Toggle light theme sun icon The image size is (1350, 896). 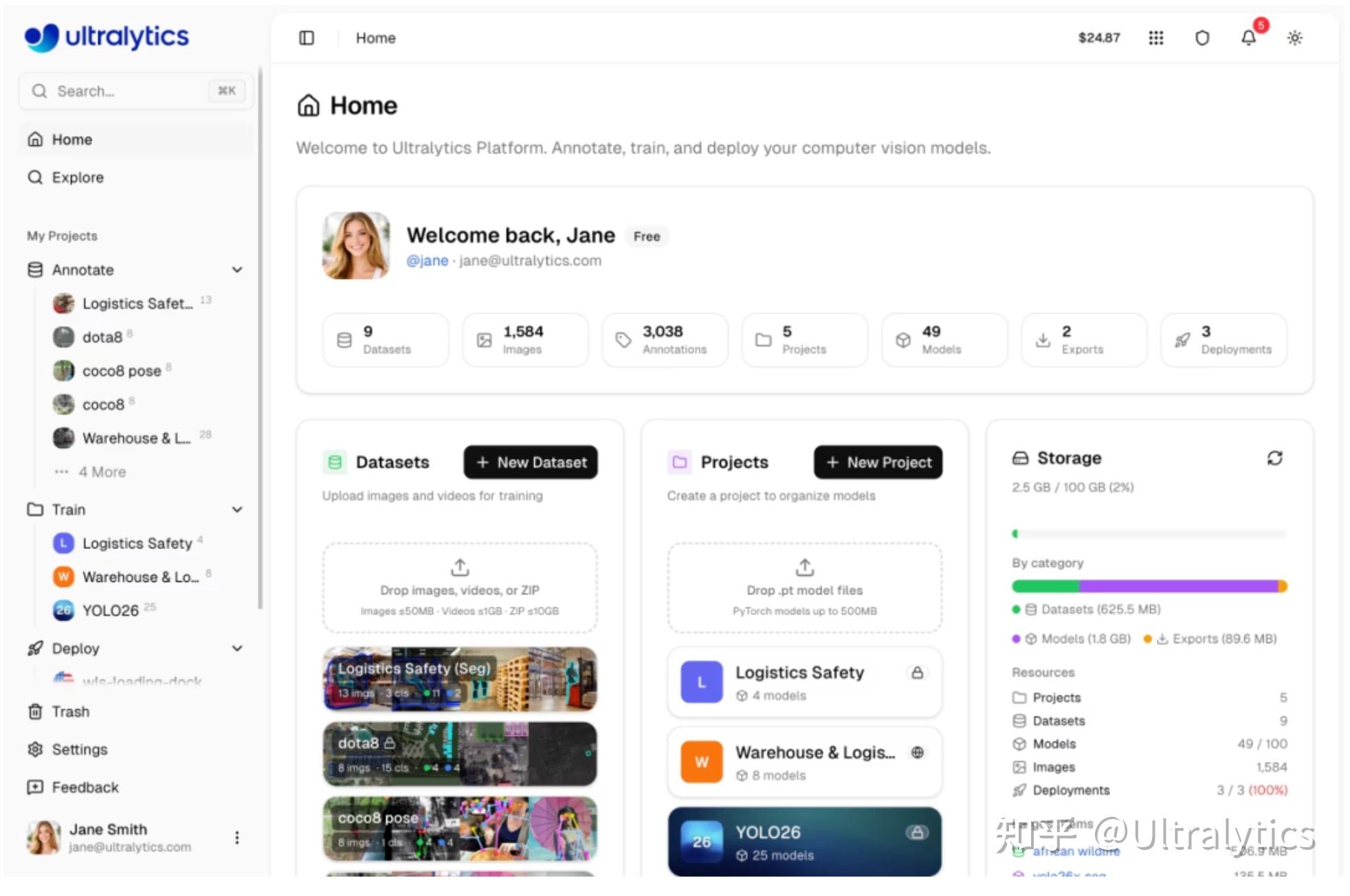click(1295, 38)
